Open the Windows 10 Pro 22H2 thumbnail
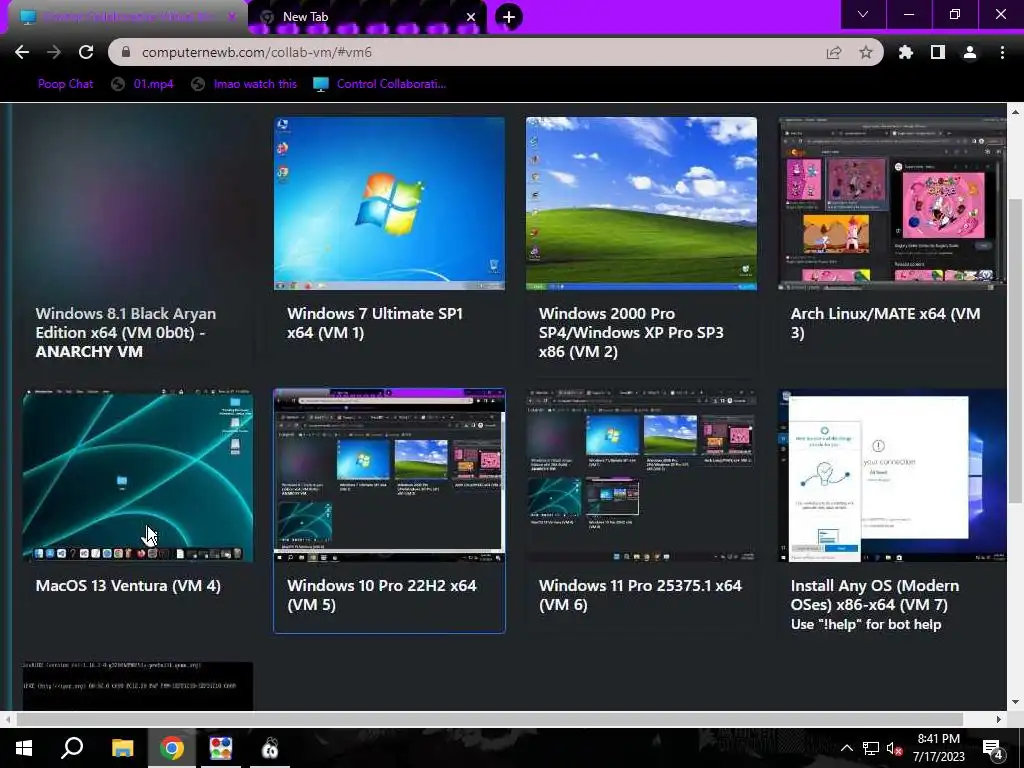The width and height of the screenshot is (1024, 768). 389,475
